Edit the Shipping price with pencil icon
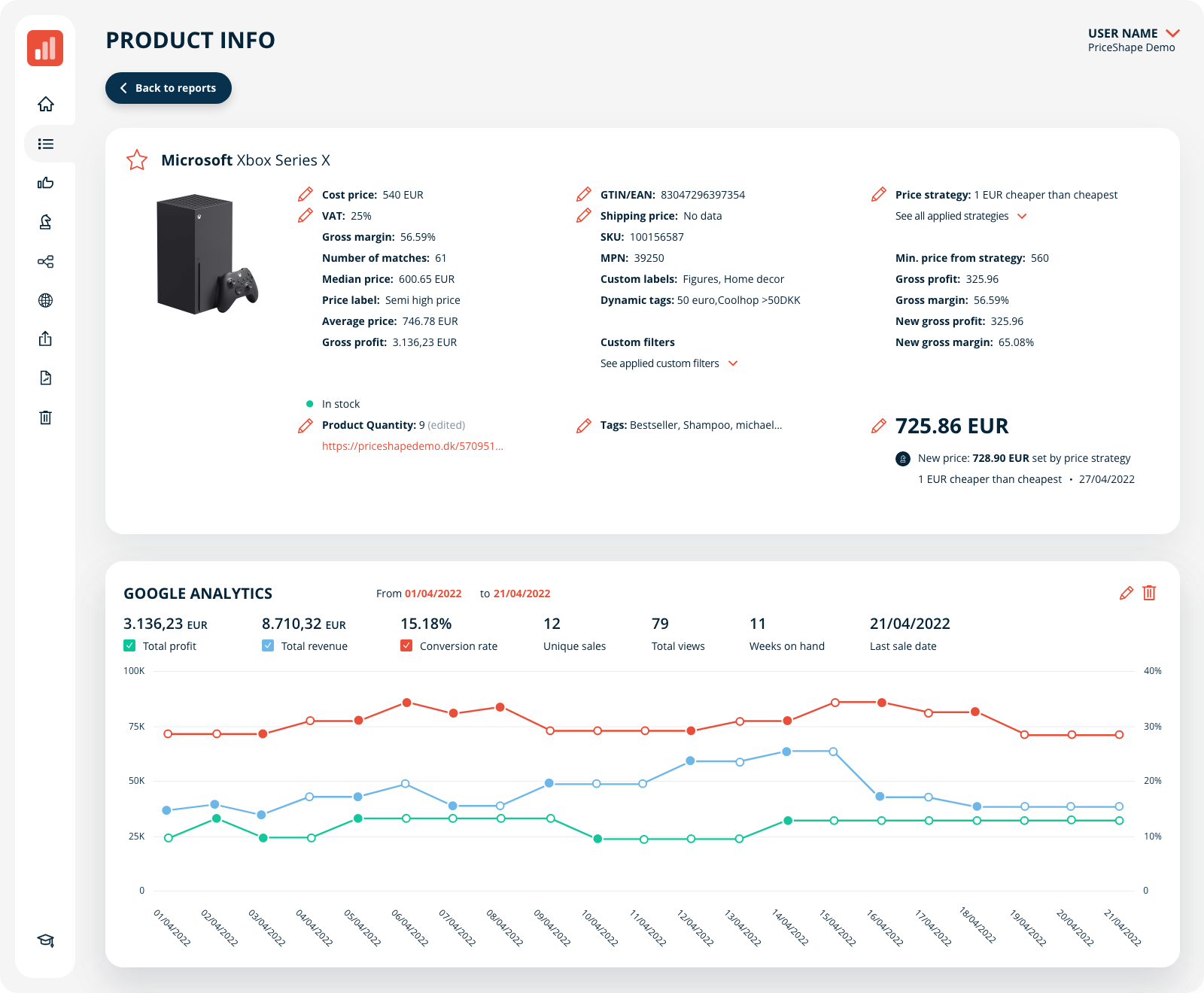 584,215
